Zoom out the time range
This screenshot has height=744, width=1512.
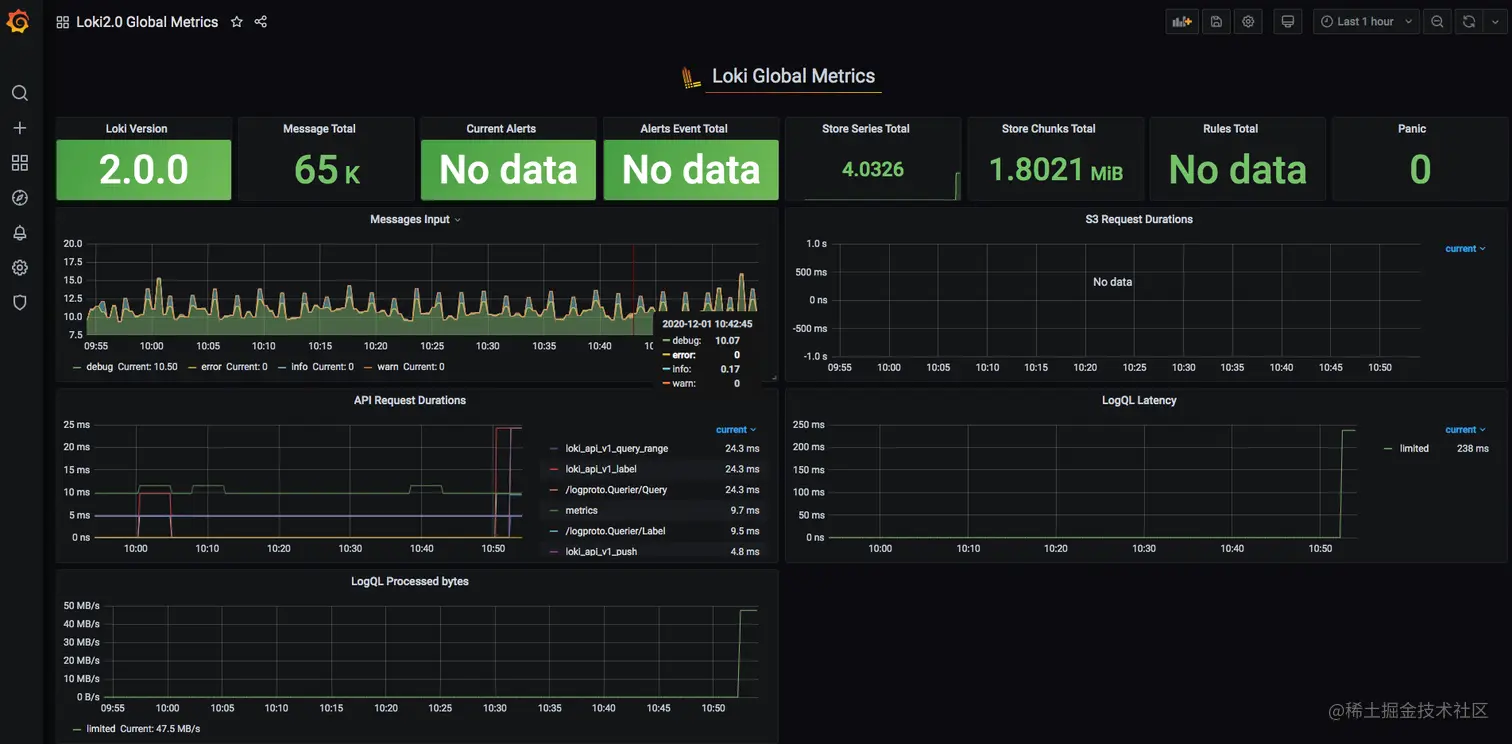pos(1437,21)
